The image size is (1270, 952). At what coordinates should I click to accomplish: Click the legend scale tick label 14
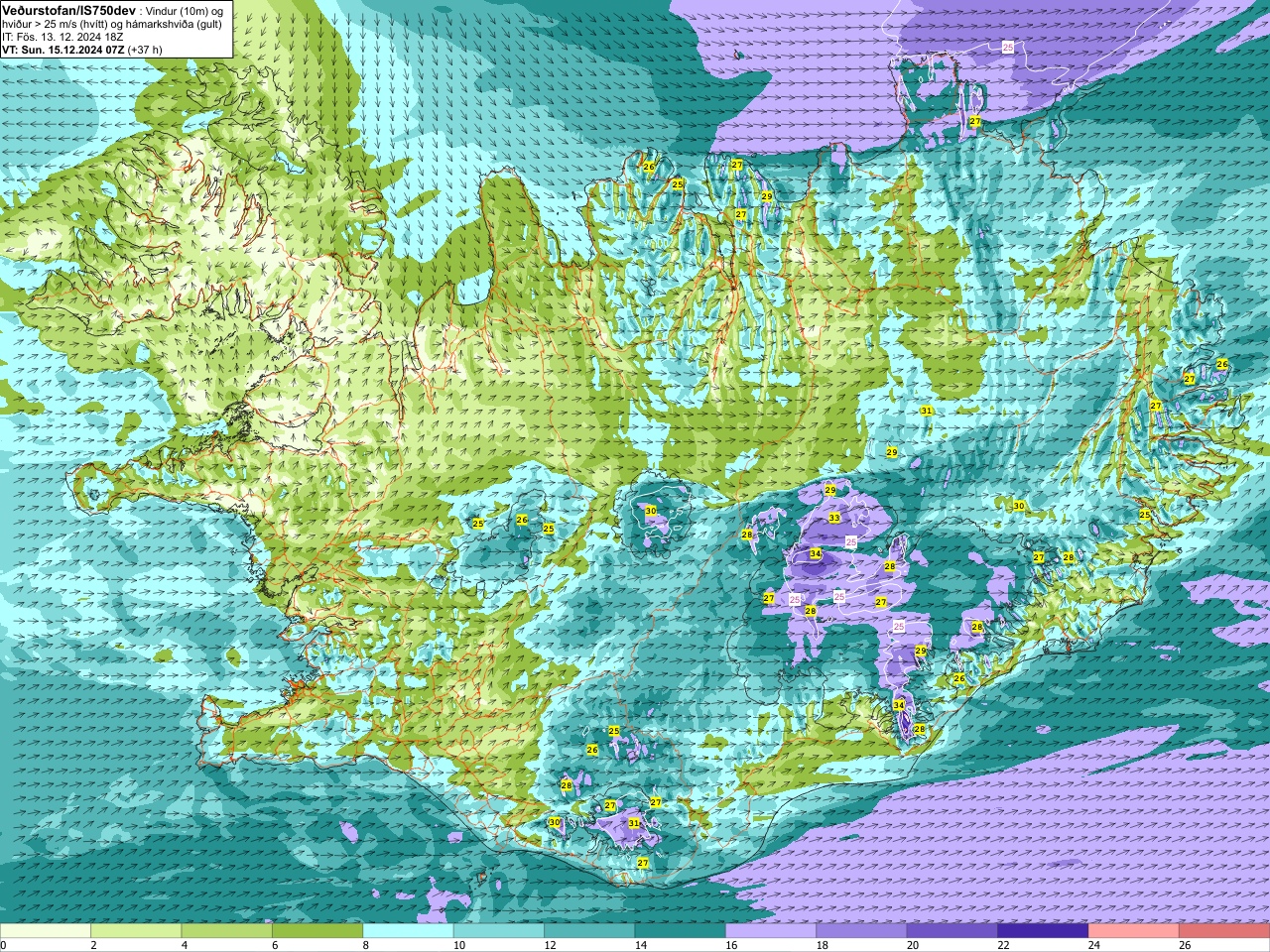click(x=640, y=946)
